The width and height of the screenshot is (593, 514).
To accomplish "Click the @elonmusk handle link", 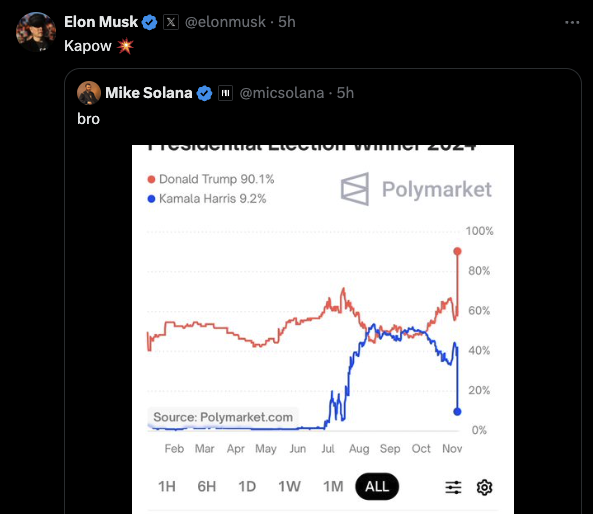I will tap(225, 22).
